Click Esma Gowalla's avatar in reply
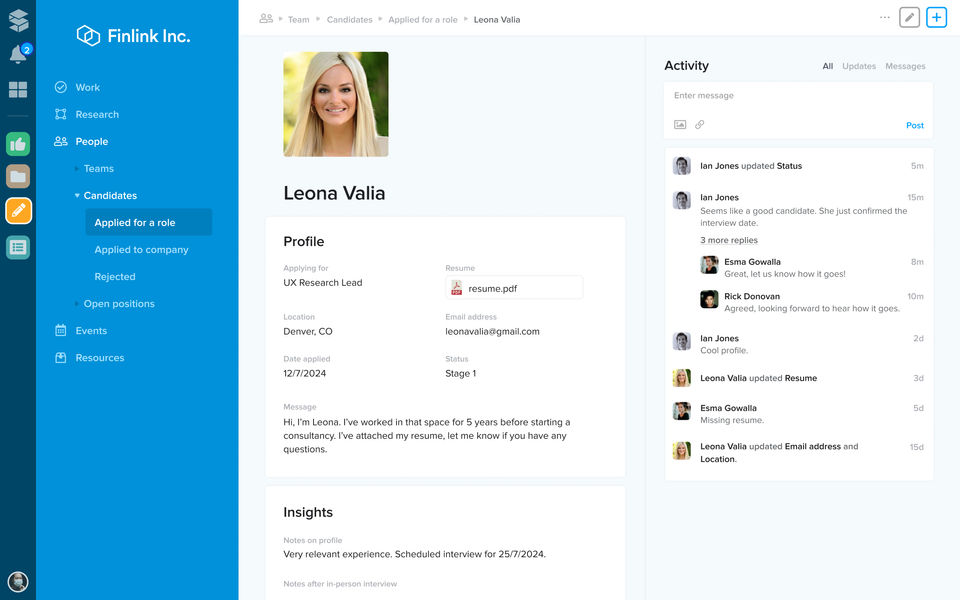 pos(709,264)
